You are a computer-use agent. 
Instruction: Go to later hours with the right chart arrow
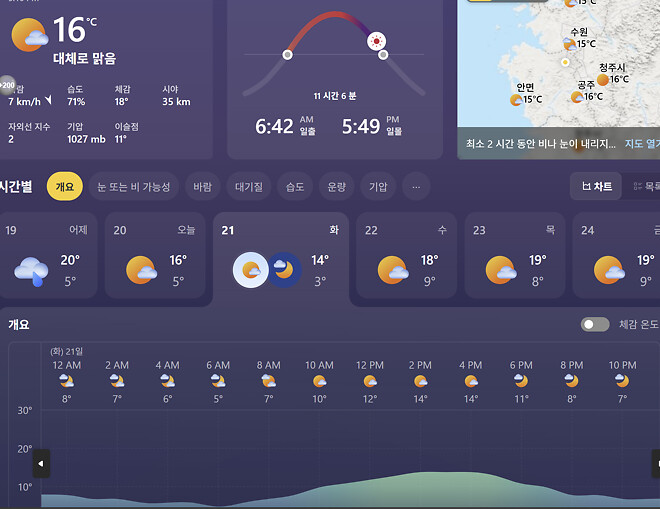[x=656, y=464]
